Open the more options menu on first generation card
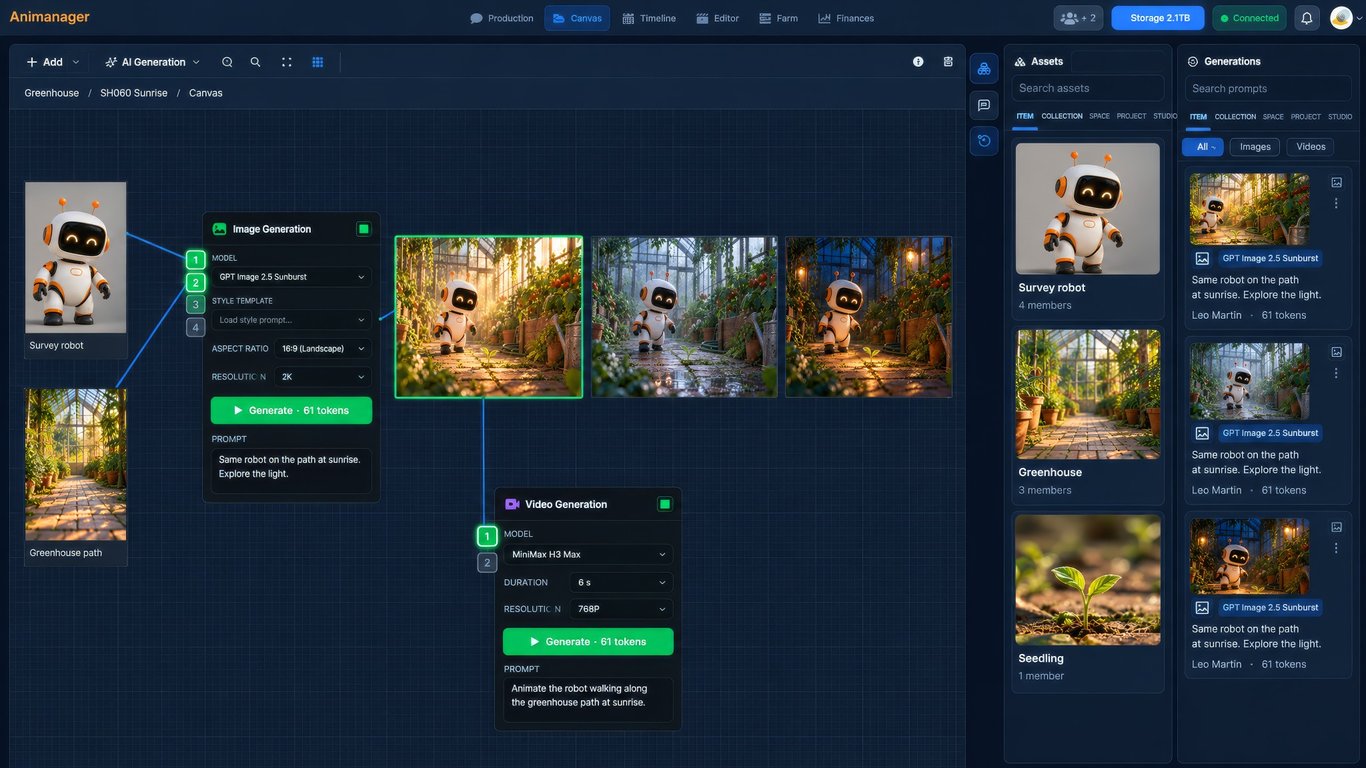Screen dimensions: 1366x768 tap(1336, 203)
